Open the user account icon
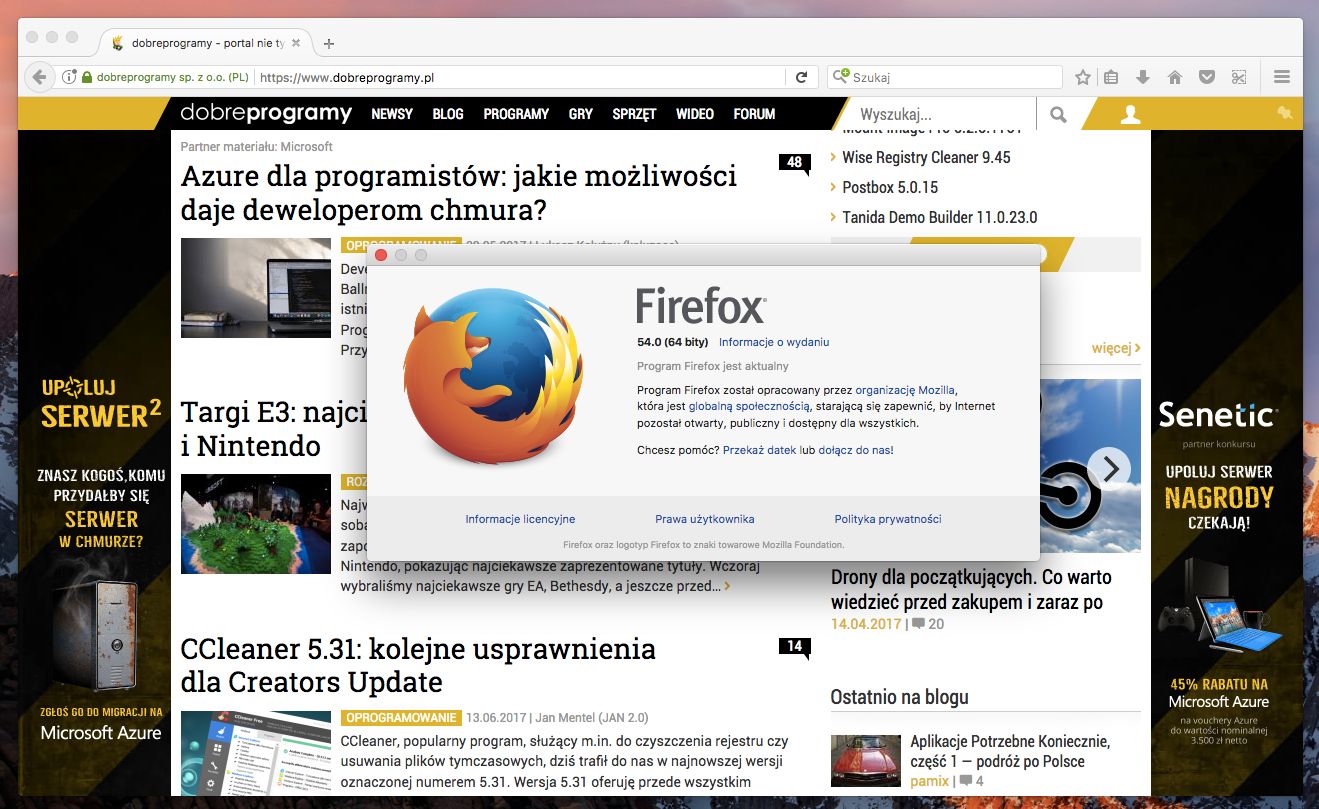This screenshot has width=1319, height=809. (1130, 115)
